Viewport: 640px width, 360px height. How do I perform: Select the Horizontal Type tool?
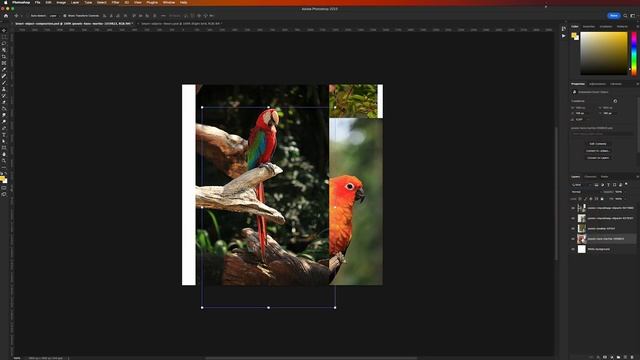(x=4, y=135)
